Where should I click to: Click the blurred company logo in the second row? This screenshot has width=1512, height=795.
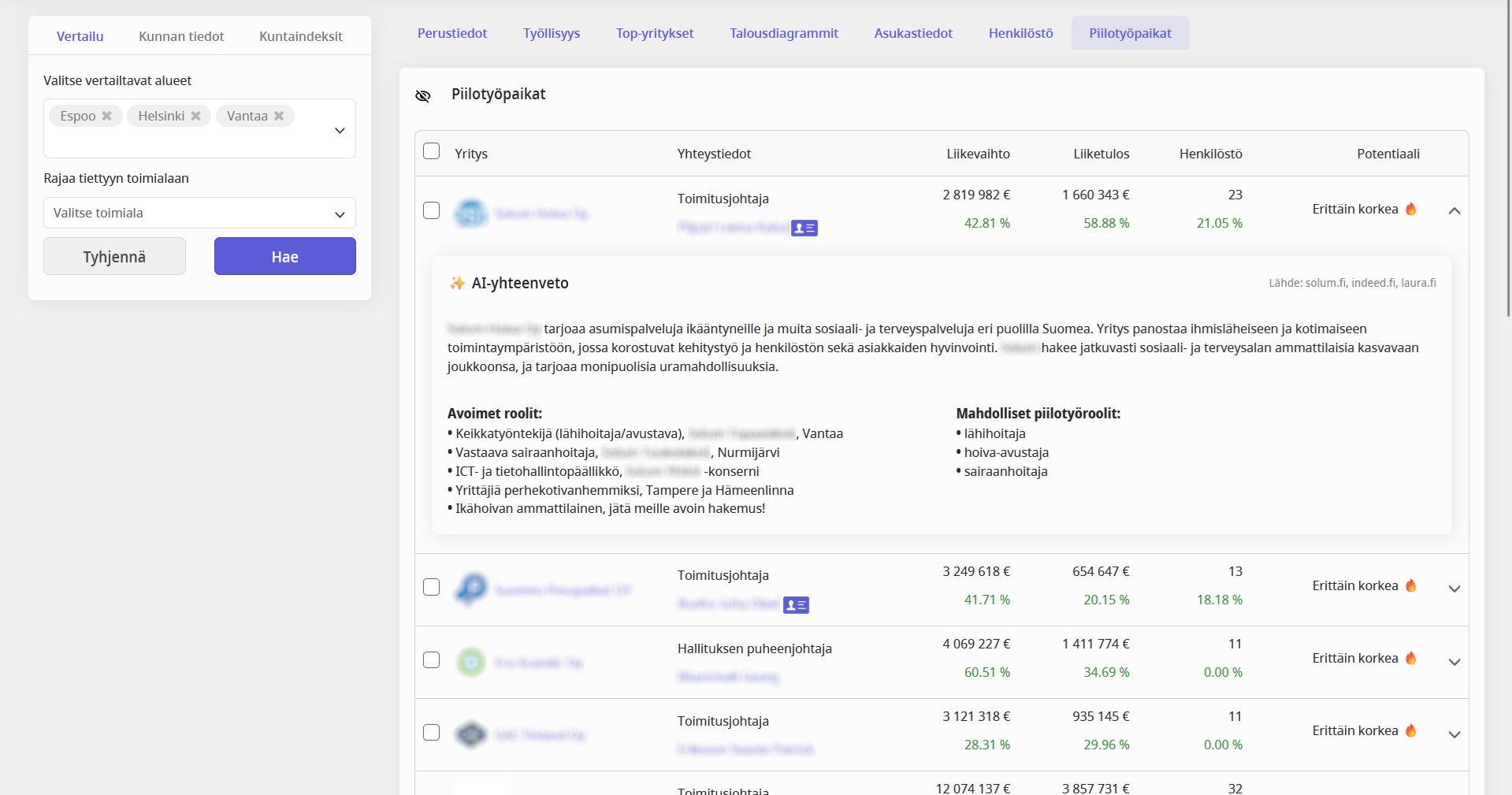pyautogui.click(x=471, y=589)
